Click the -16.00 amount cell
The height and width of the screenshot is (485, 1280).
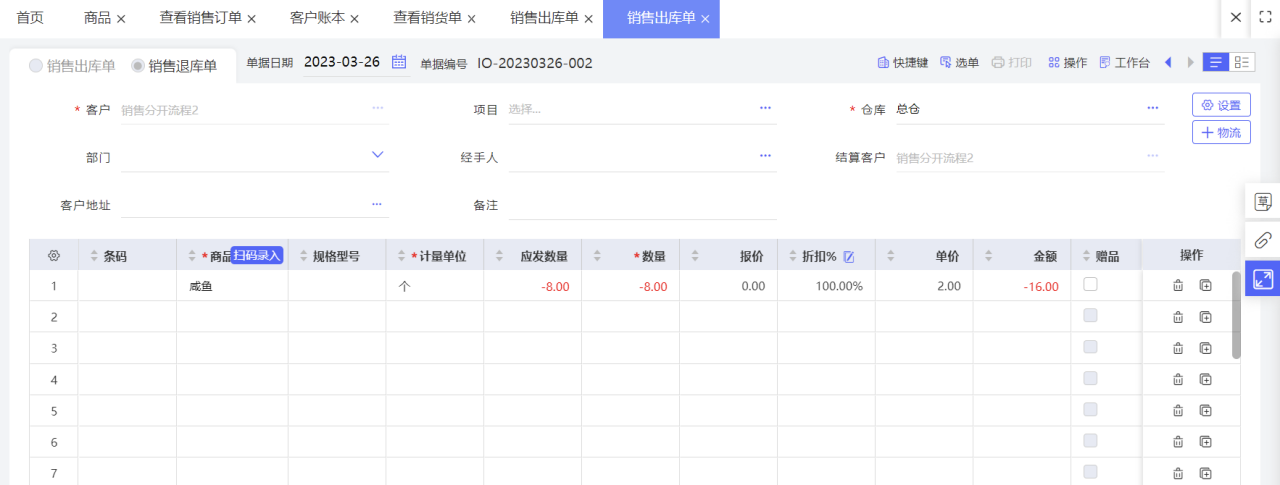(x=1022, y=285)
